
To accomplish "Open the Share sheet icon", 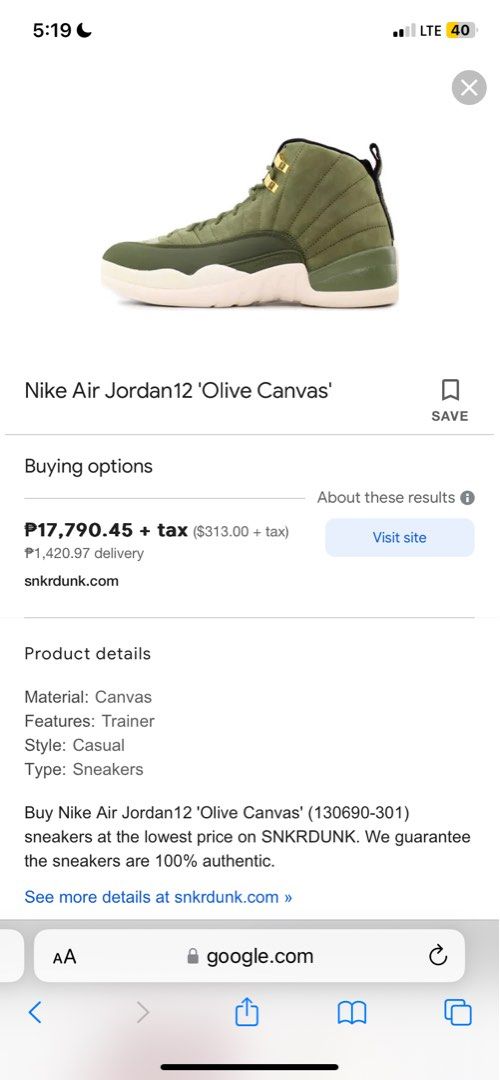I will click(247, 1012).
